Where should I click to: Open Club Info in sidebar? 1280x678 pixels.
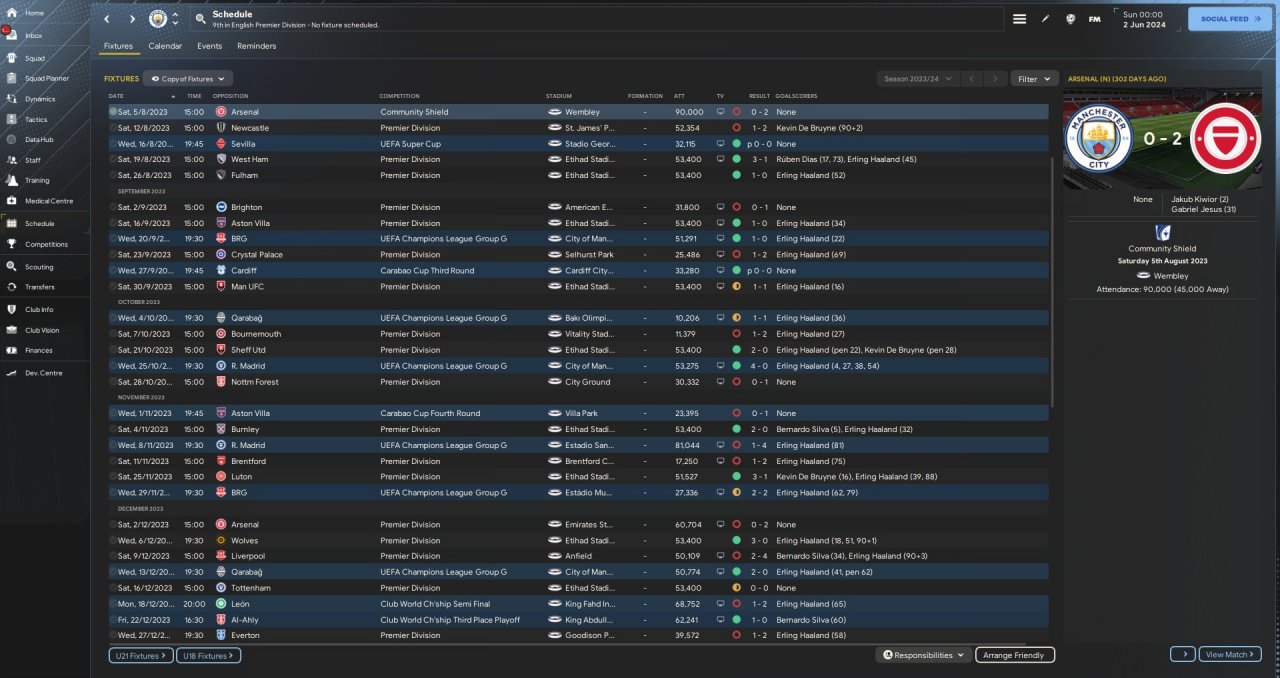tap(39, 310)
